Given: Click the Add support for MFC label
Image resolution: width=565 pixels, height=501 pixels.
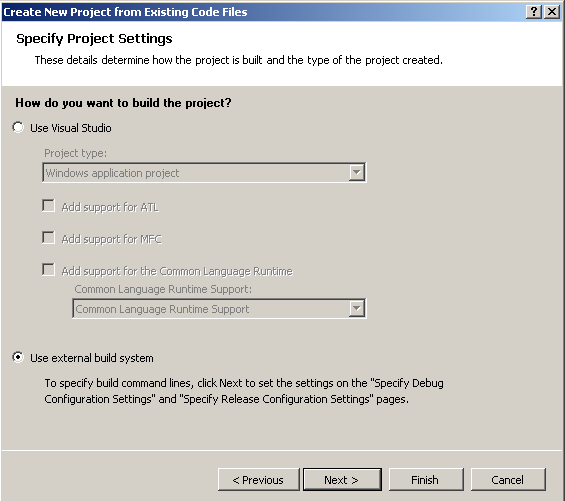Looking at the screenshot, I should pos(112,239).
